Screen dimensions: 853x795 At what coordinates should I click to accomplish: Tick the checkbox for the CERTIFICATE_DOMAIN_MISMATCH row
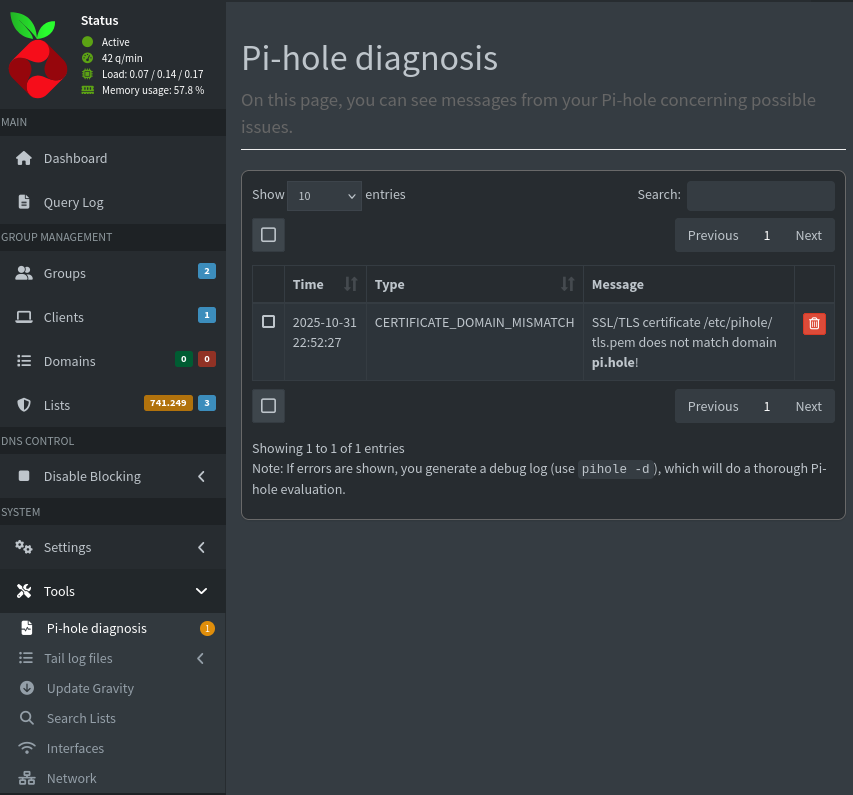click(268, 322)
